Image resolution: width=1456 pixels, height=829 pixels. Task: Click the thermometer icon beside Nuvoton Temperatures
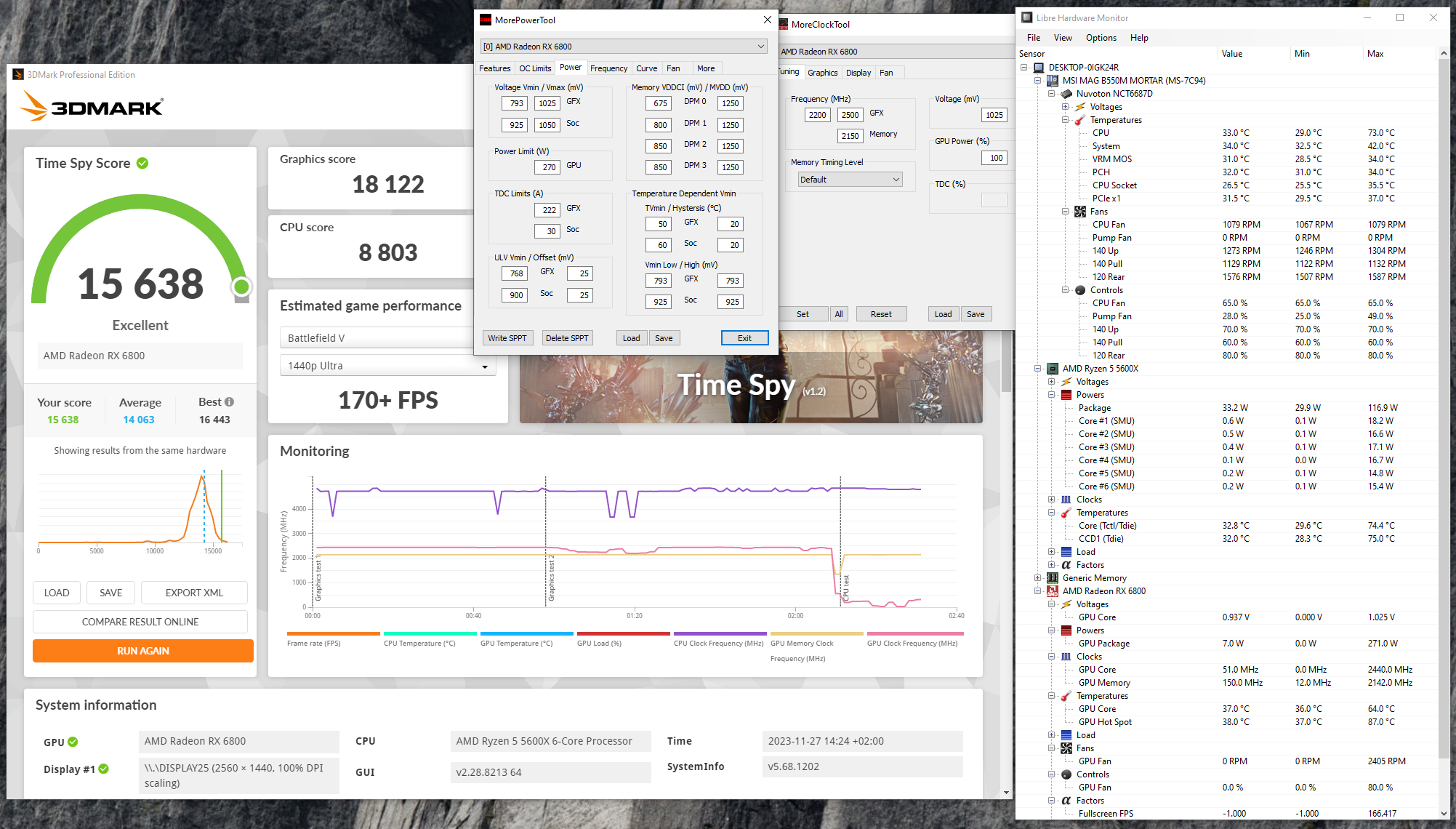click(x=1080, y=120)
